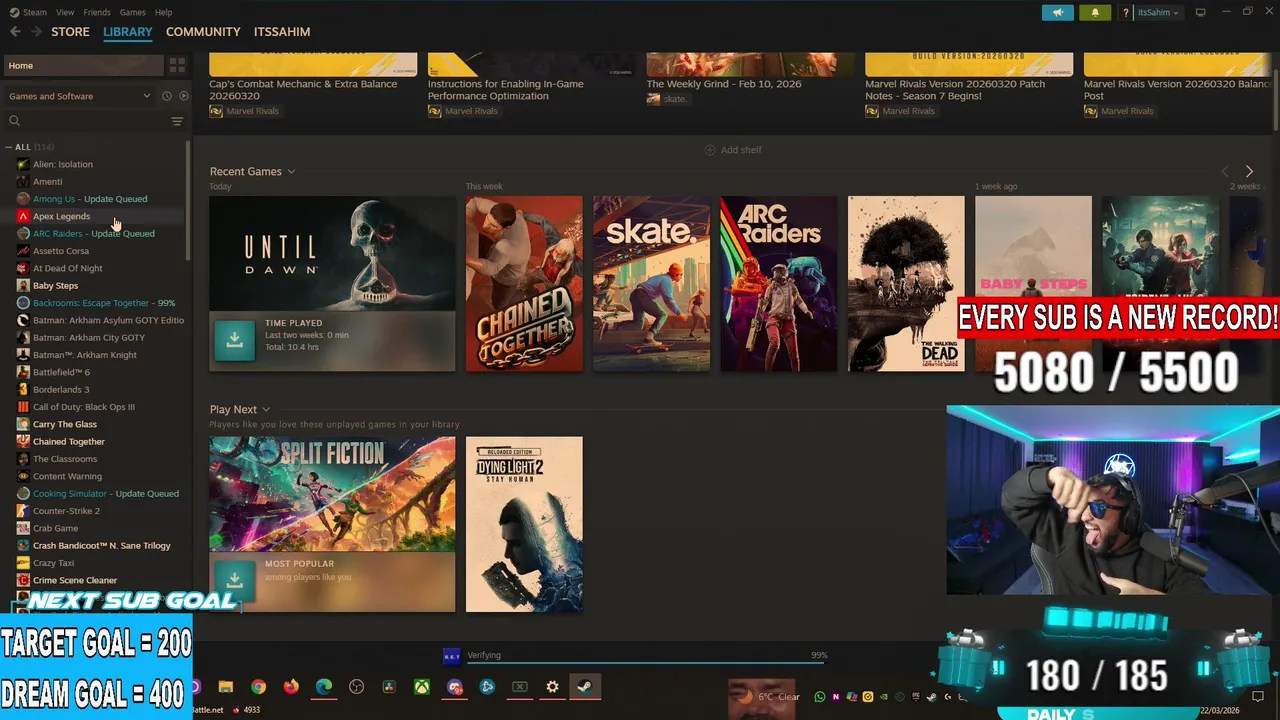
Task: Add shelf to library home
Action: [x=733, y=150]
